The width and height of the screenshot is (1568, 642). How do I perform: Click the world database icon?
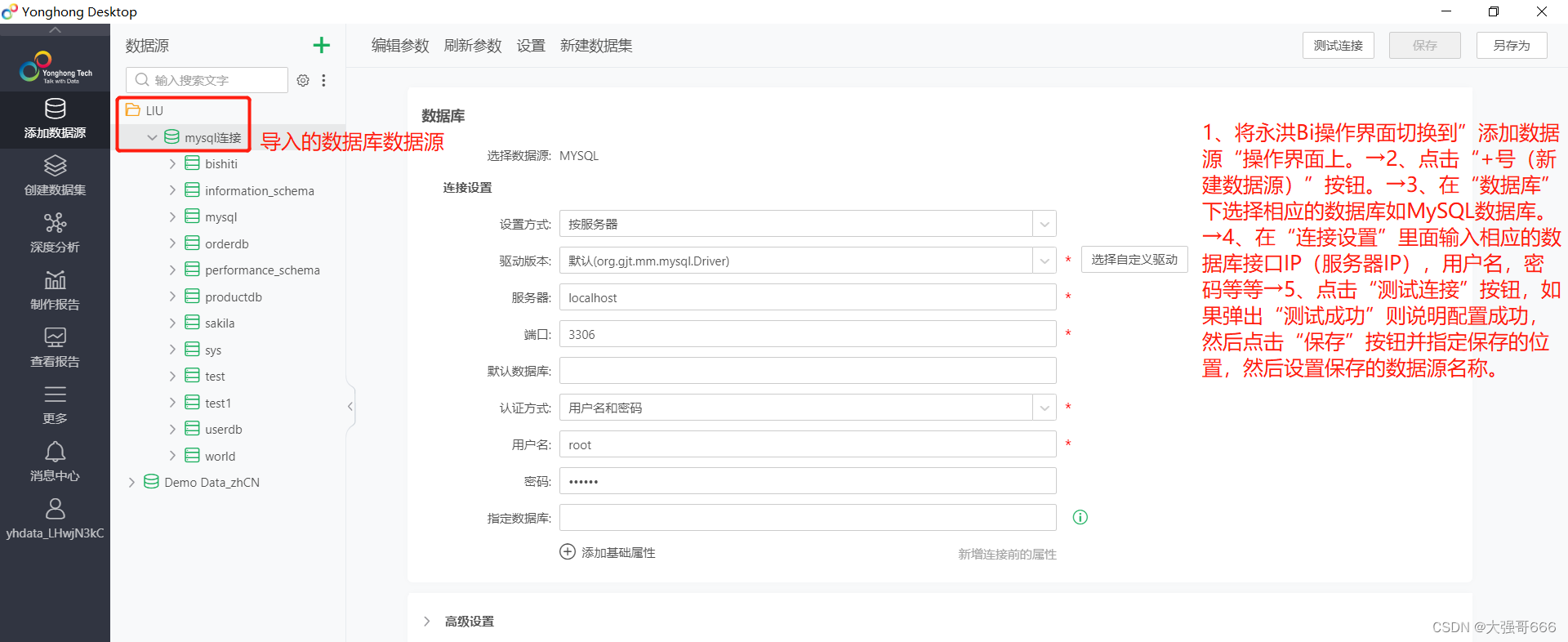192,455
